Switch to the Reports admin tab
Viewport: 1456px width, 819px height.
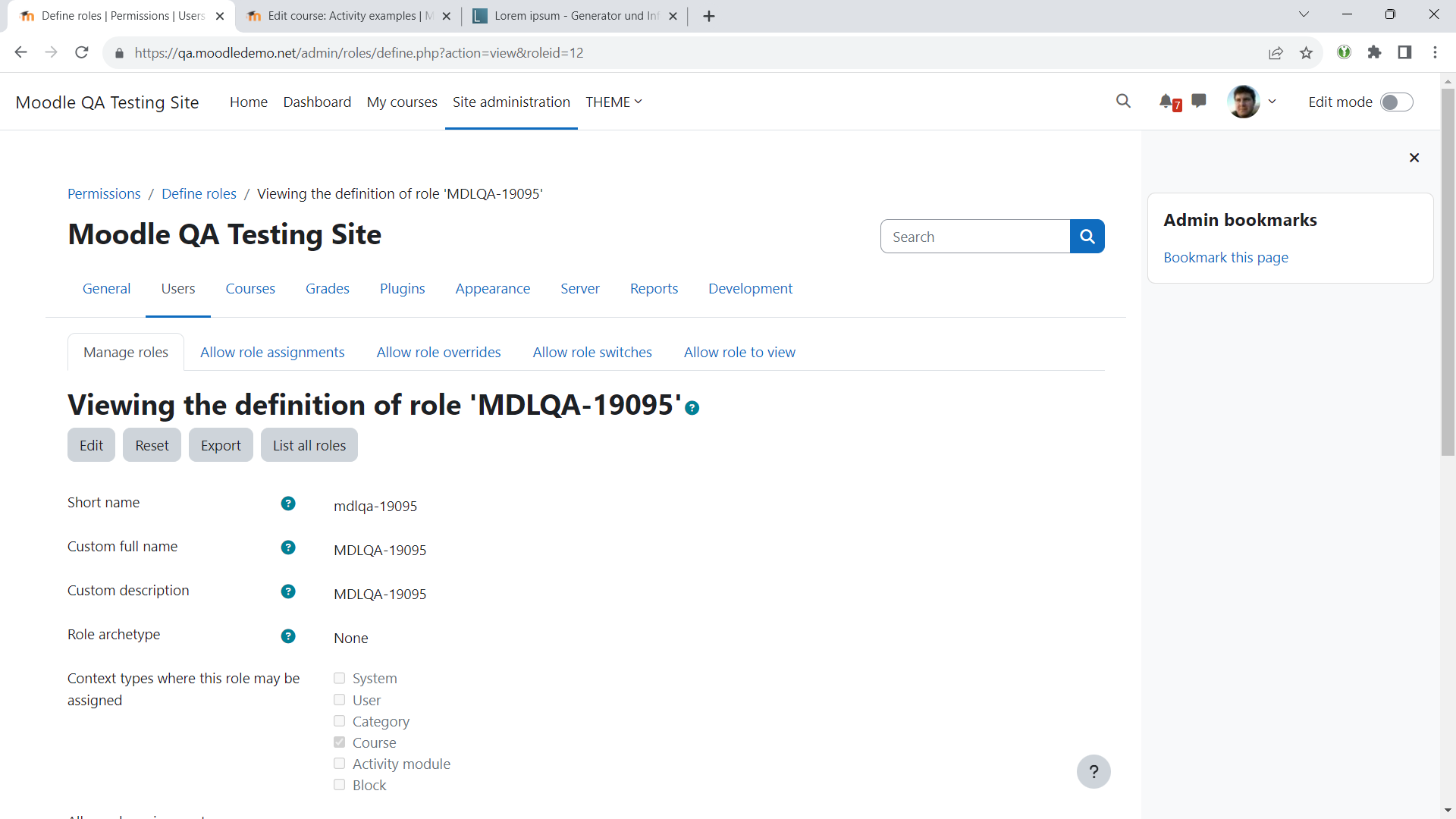tap(654, 288)
